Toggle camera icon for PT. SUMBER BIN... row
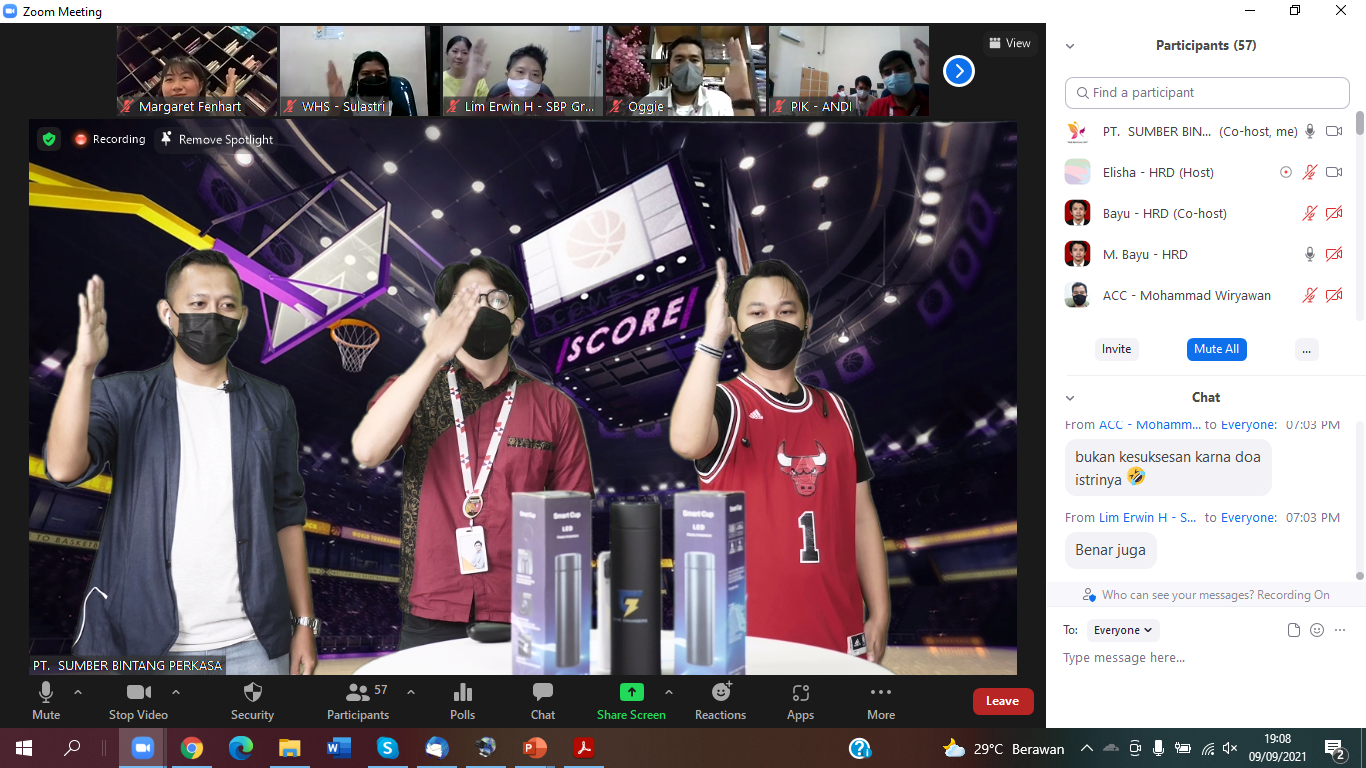 pos(1334,131)
